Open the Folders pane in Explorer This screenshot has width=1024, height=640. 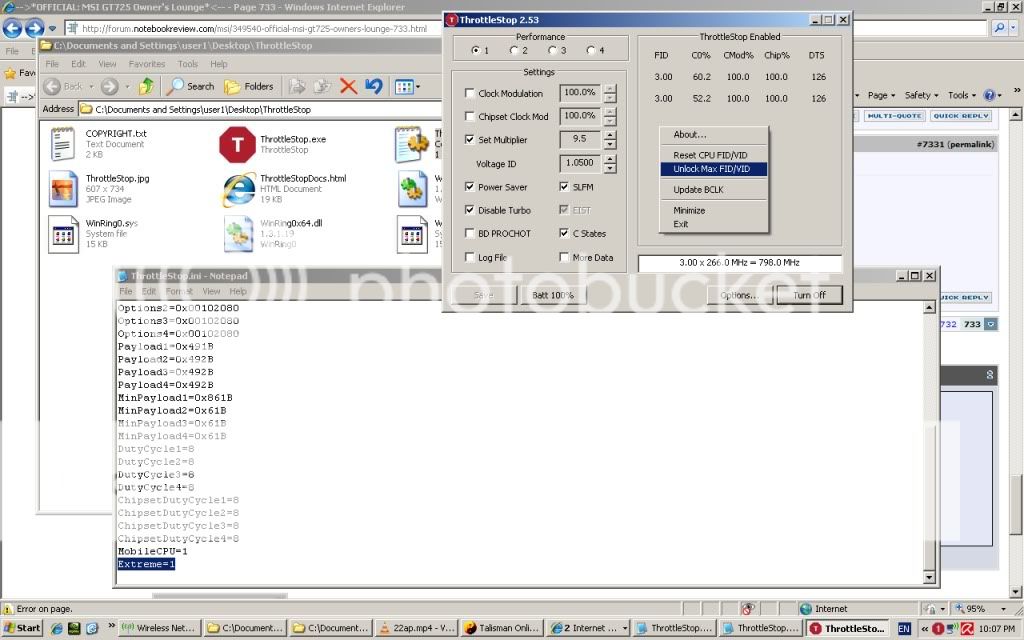click(248, 86)
